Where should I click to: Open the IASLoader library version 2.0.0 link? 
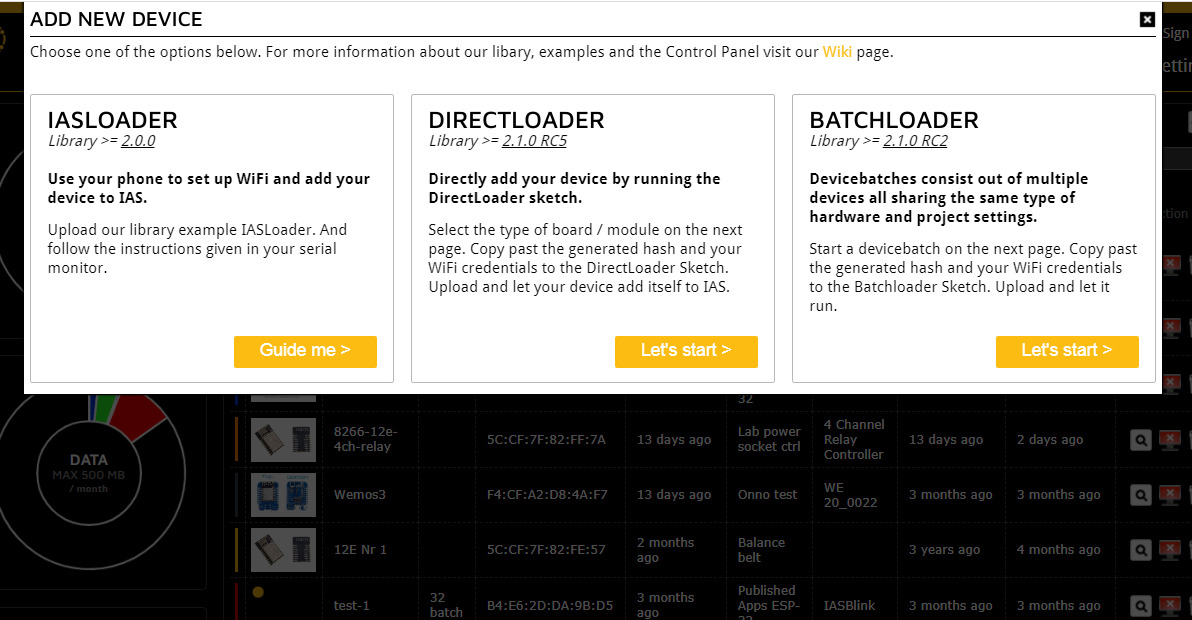tap(138, 141)
